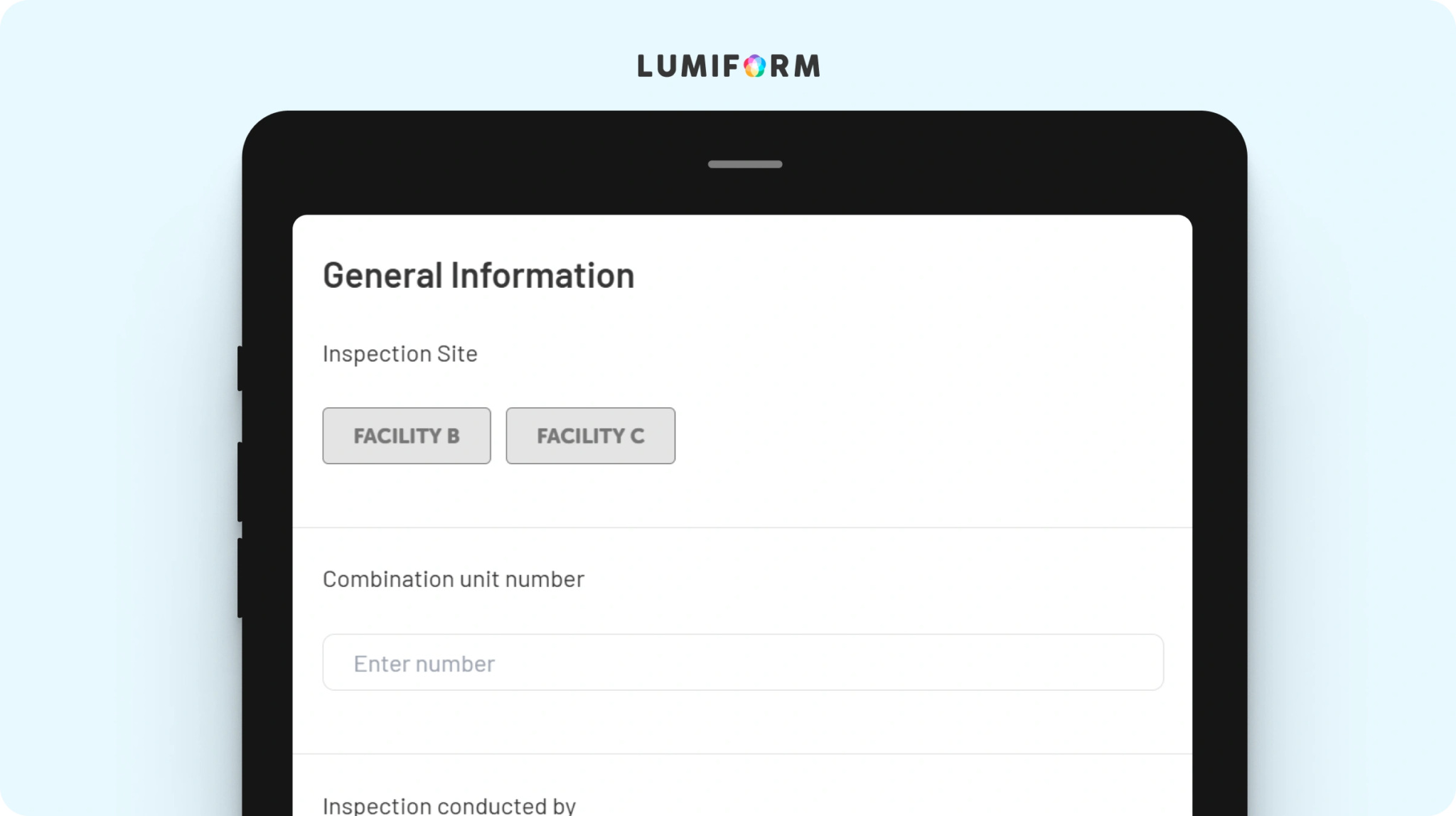Click the topmost side button on tablet
The image size is (1456, 816).
click(240, 368)
